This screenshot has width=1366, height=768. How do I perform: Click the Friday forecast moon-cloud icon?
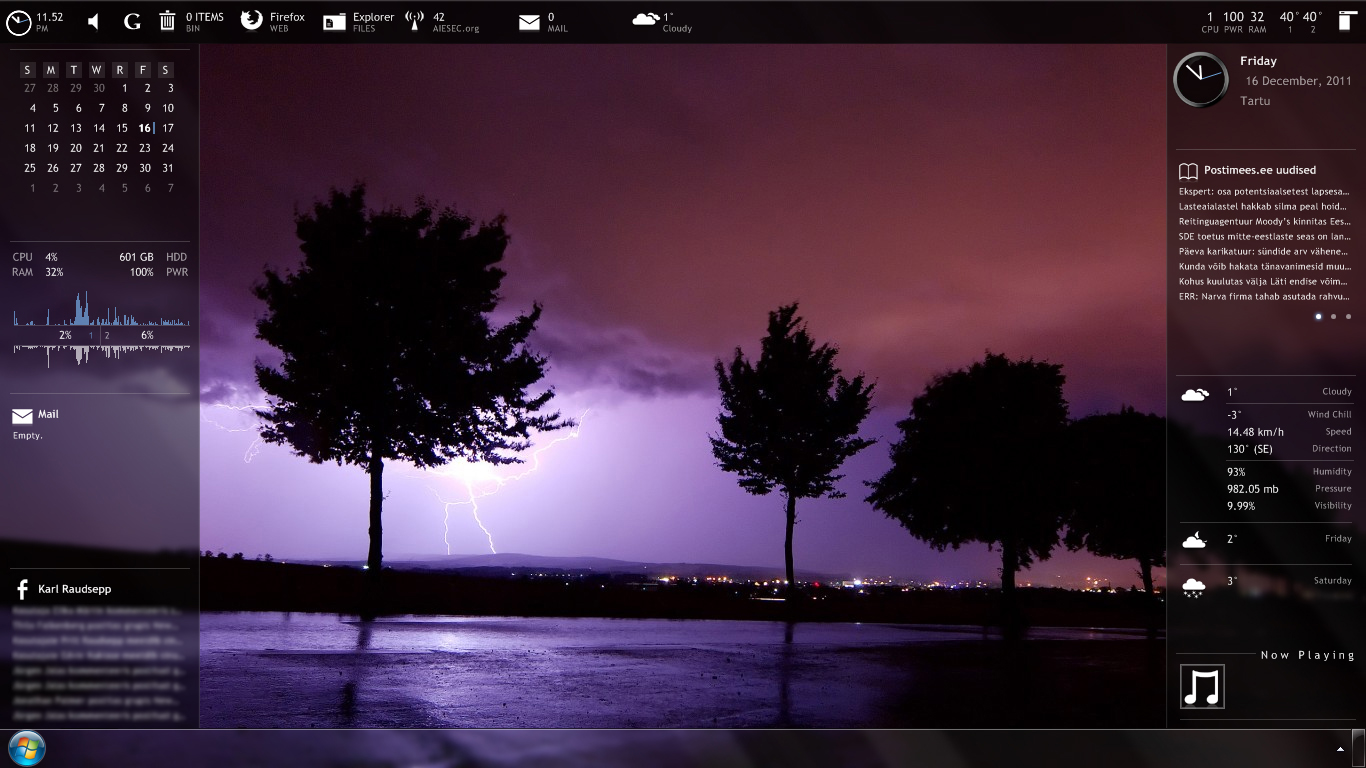click(1194, 541)
